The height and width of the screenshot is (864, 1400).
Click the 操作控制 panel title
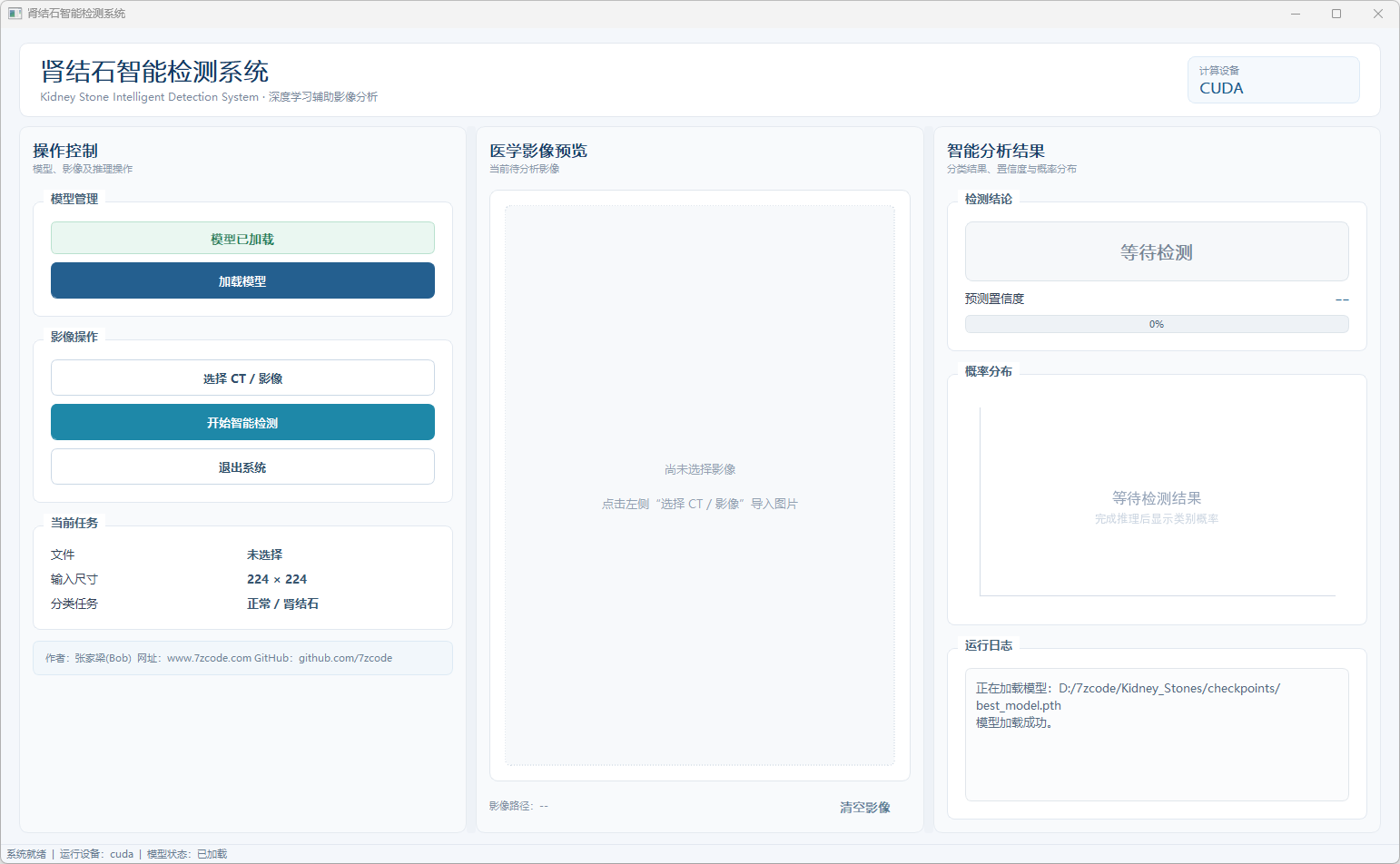pos(65,151)
